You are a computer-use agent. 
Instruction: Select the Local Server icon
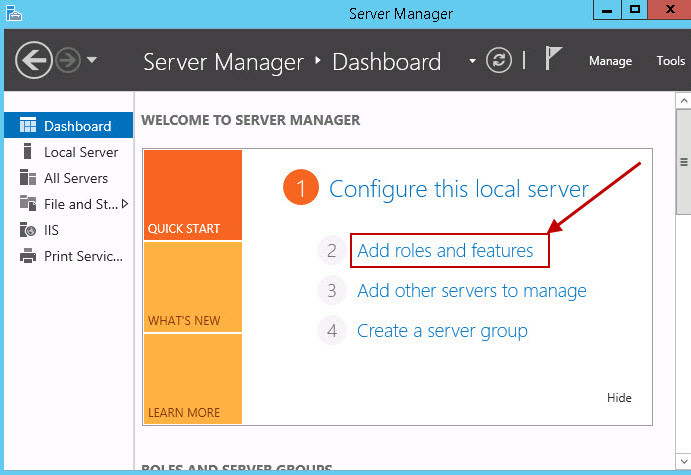[x=28, y=152]
